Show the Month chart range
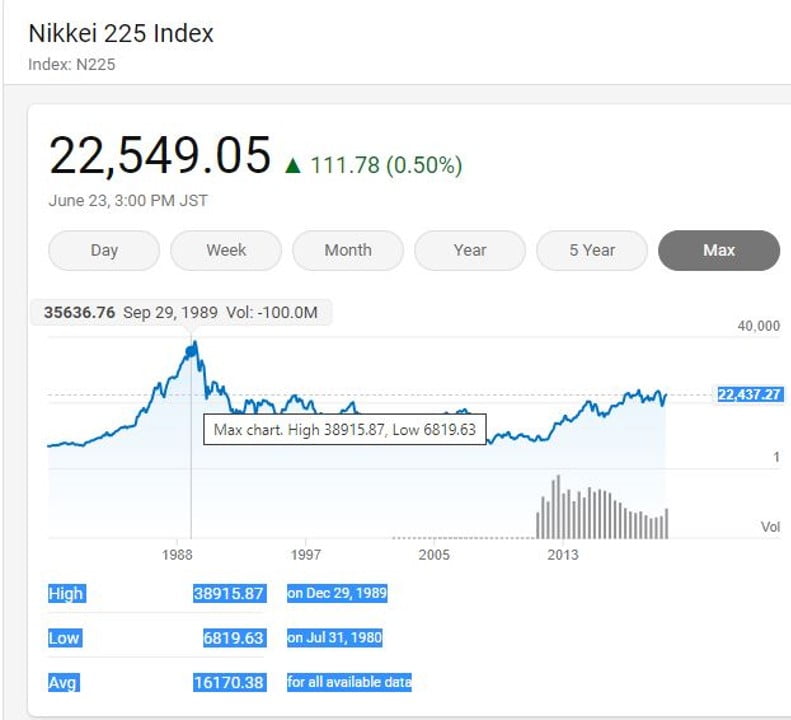Image resolution: width=791 pixels, height=720 pixels. coord(348,250)
